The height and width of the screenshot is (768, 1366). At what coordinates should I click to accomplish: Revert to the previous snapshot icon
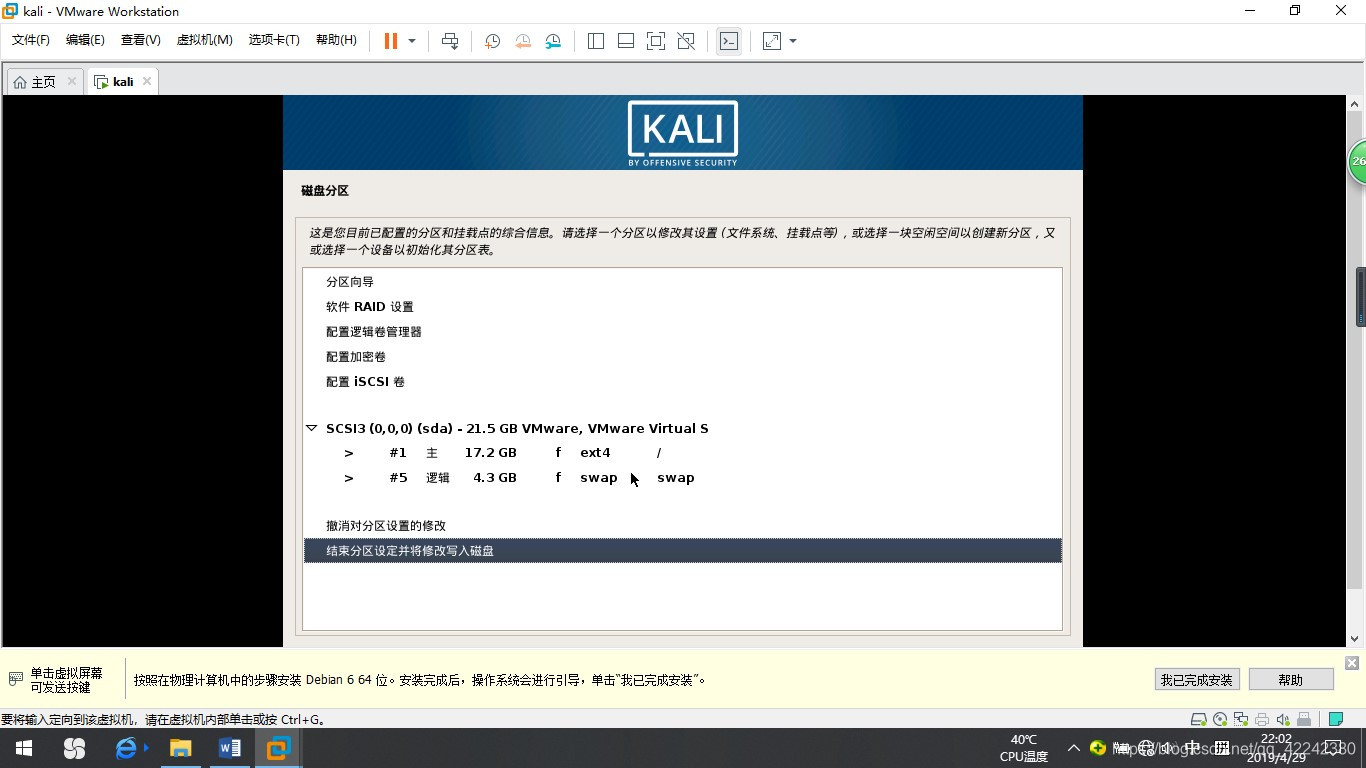tap(523, 41)
